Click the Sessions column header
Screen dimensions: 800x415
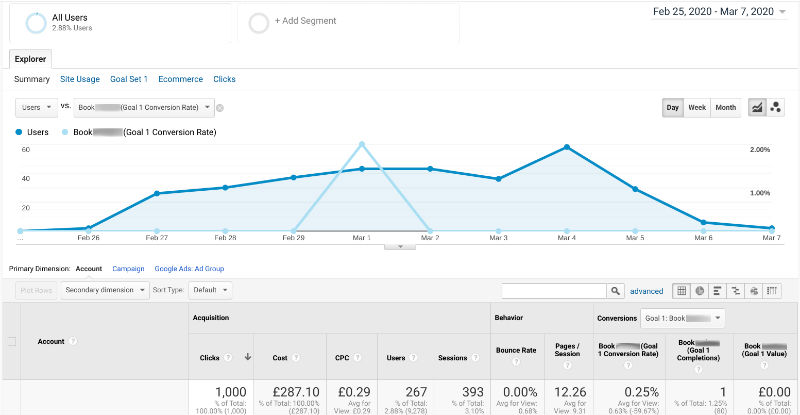pyautogui.click(x=453, y=358)
